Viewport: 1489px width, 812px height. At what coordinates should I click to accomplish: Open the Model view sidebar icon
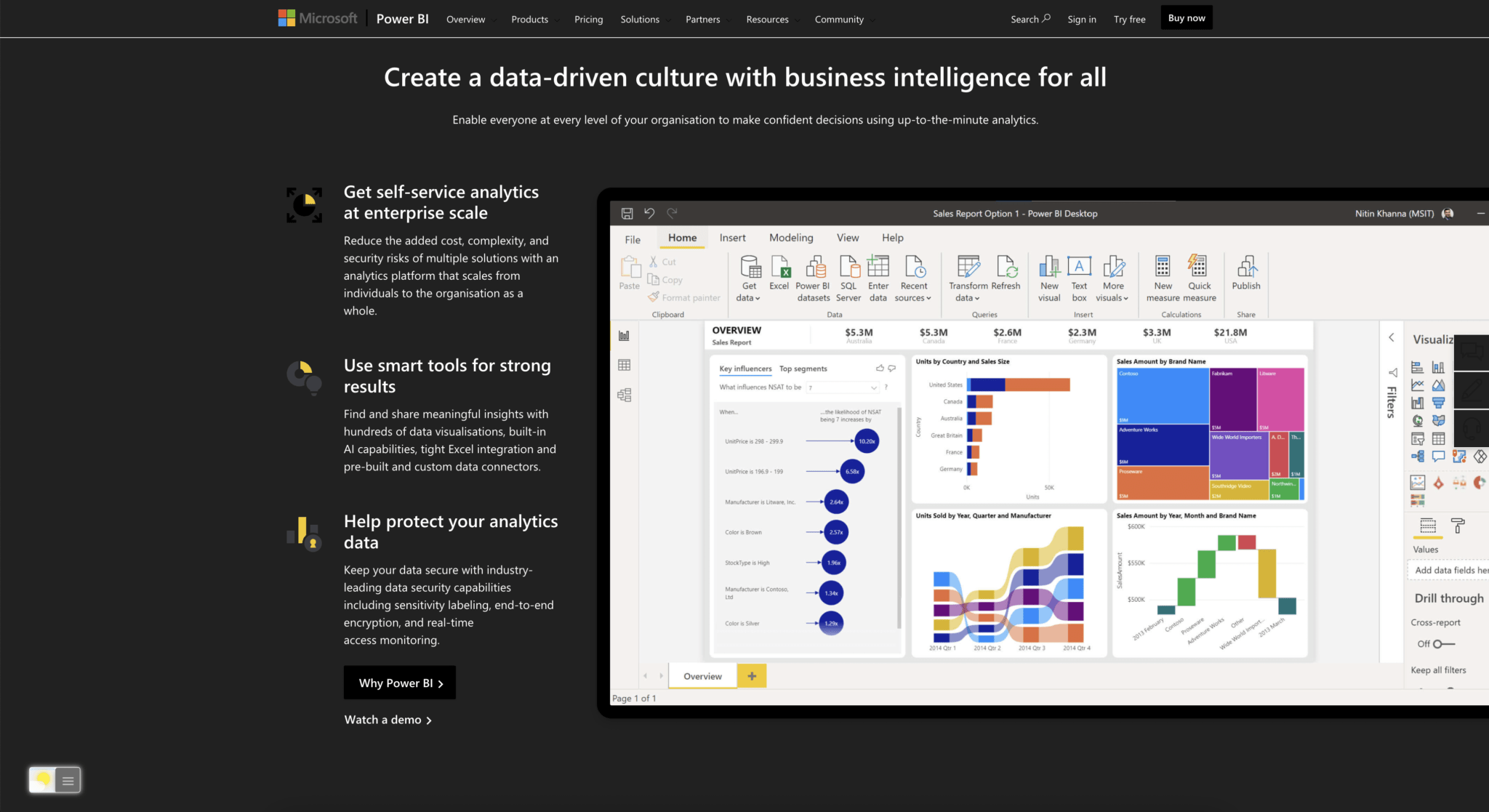click(624, 395)
